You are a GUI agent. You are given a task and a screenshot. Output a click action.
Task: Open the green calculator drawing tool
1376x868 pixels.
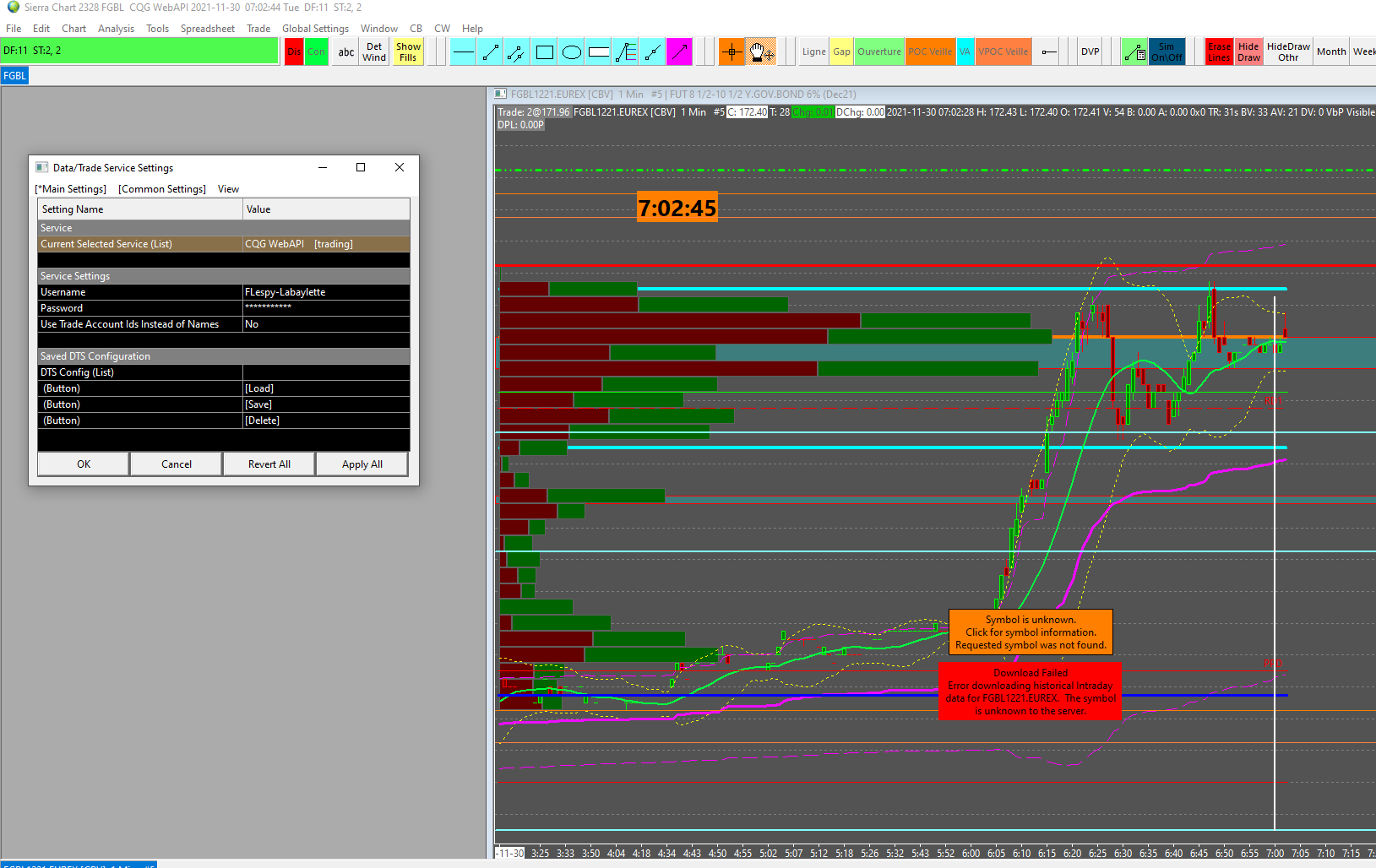click(x=1134, y=52)
